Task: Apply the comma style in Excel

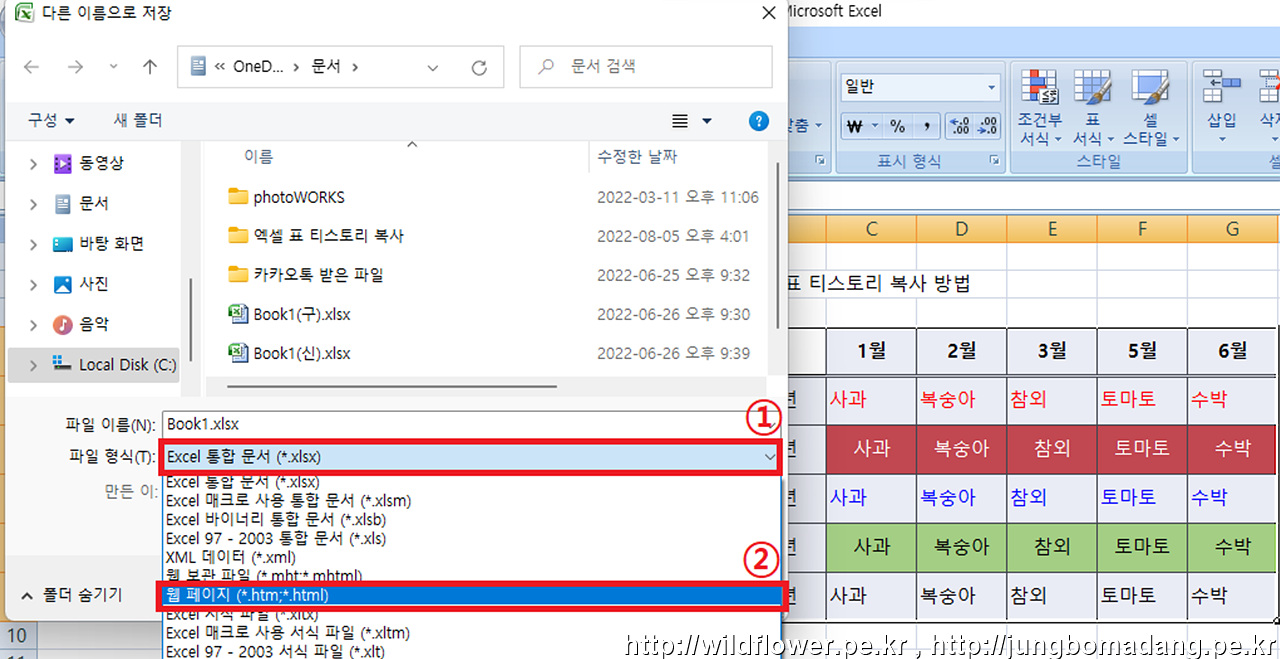Action: point(927,126)
